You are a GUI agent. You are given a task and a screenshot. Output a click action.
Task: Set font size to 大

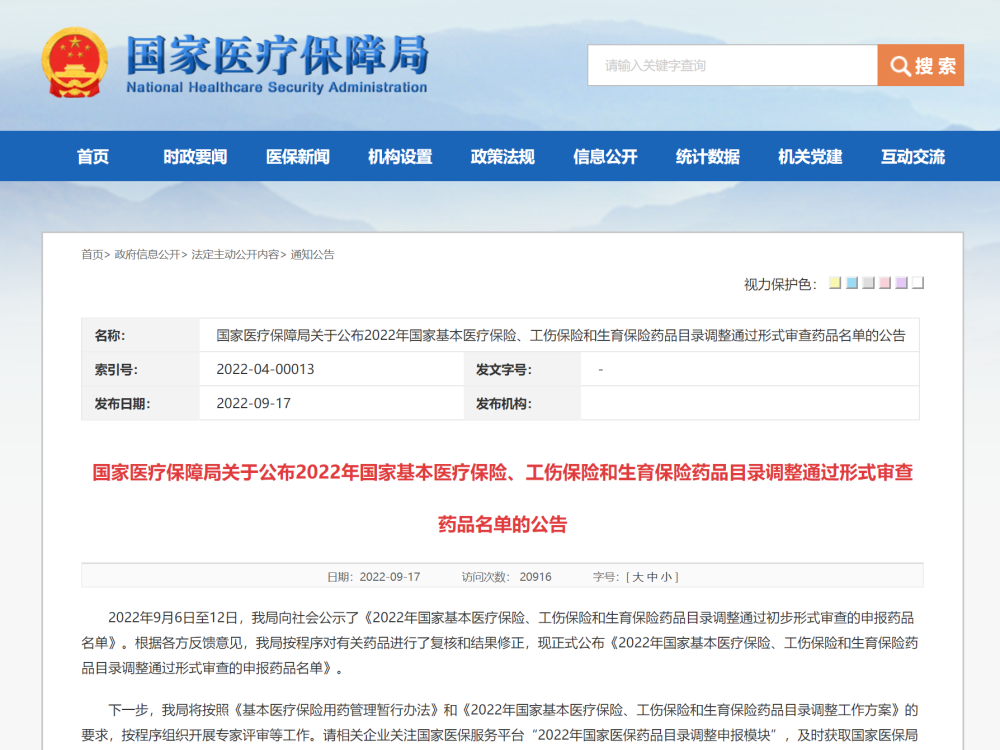pos(638,577)
